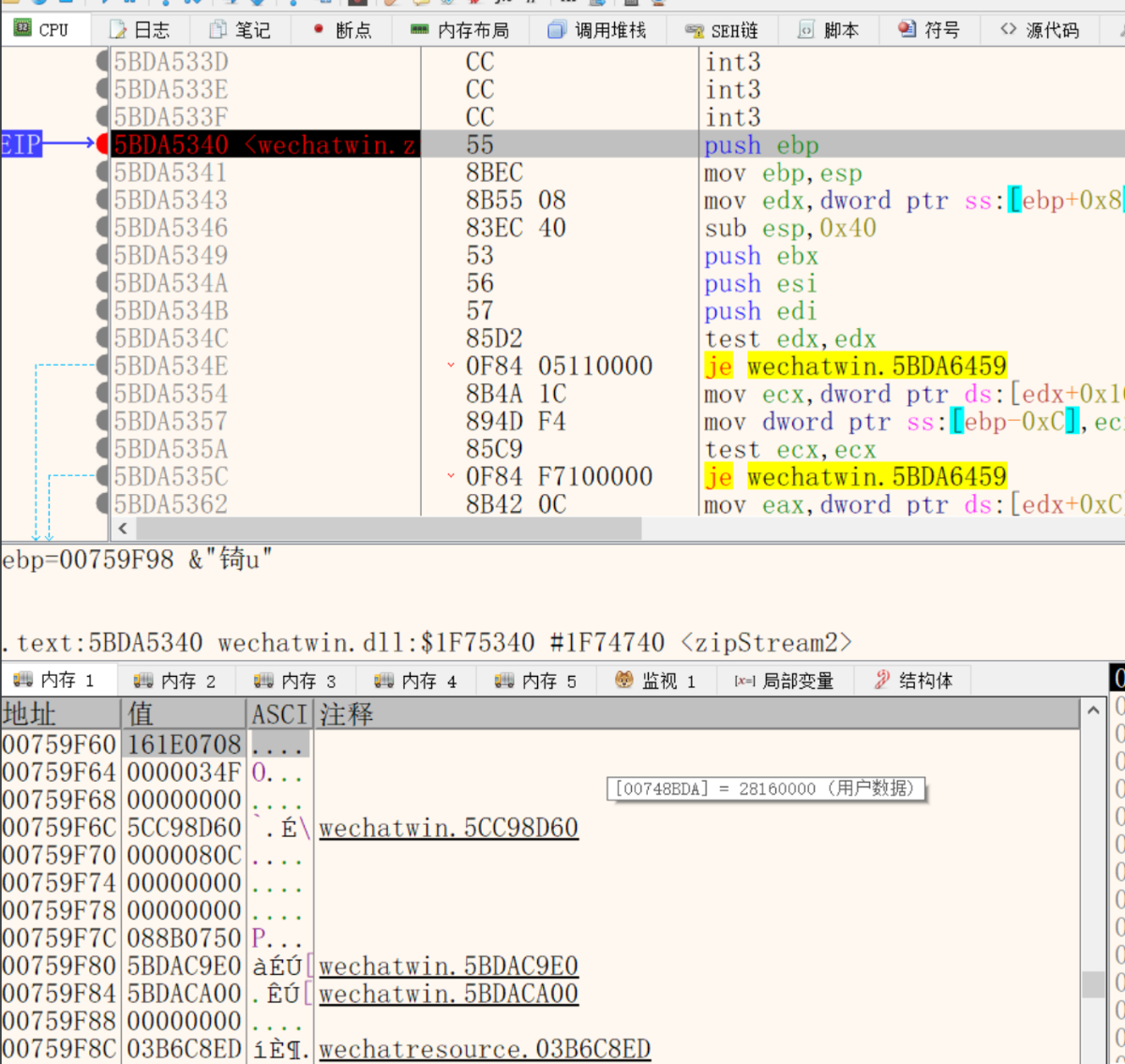Click opcode bytes 8B55 08
Viewport: 1125px width, 1064px height.
pyautogui.click(x=516, y=200)
